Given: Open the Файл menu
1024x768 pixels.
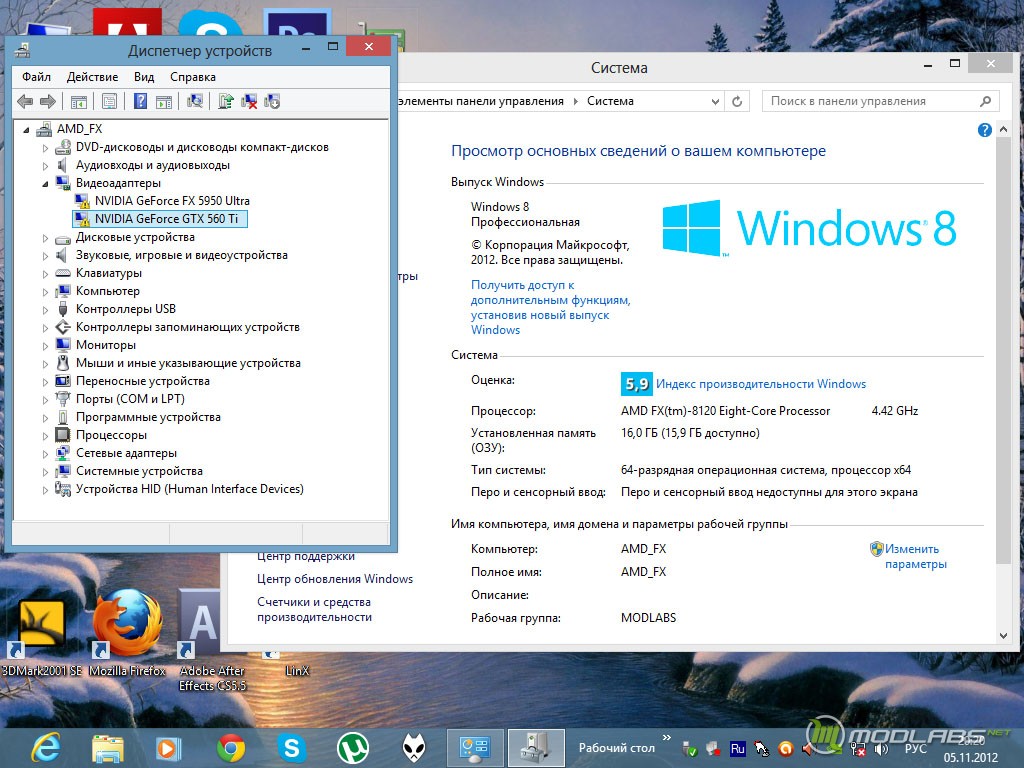Looking at the screenshot, I should click(37, 77).
